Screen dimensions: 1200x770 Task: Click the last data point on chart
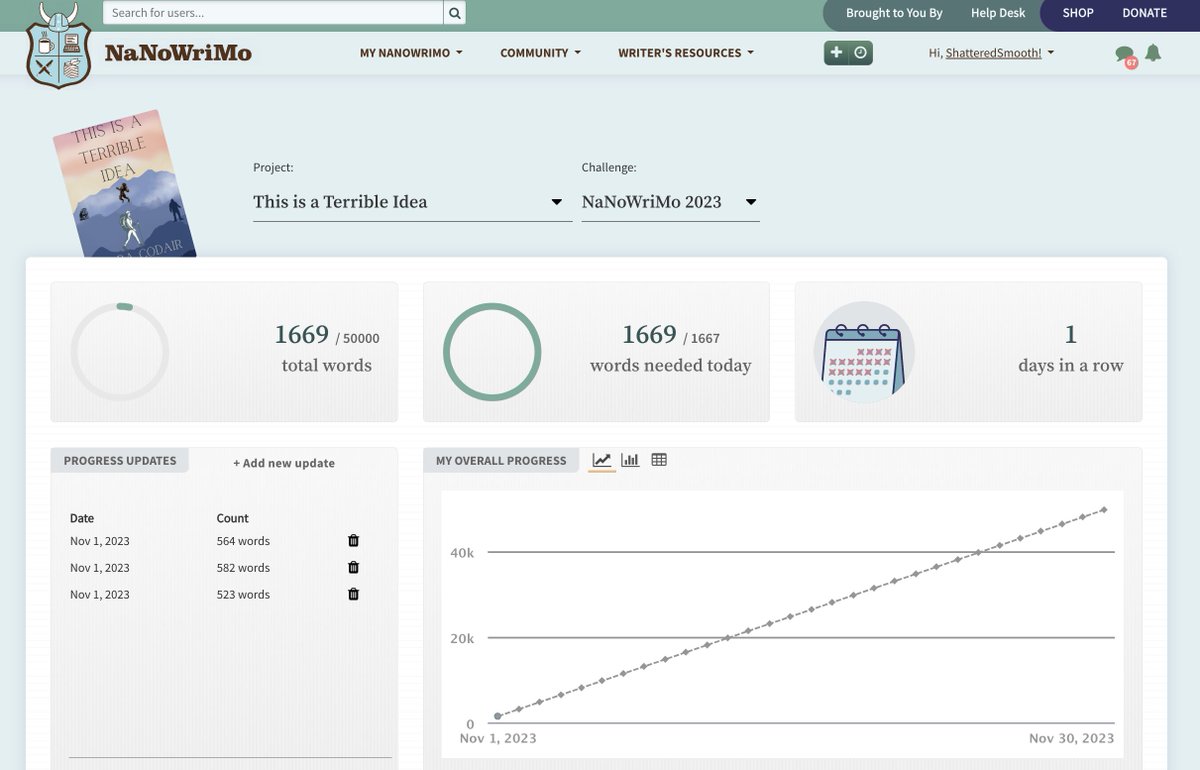[1104, 510]
